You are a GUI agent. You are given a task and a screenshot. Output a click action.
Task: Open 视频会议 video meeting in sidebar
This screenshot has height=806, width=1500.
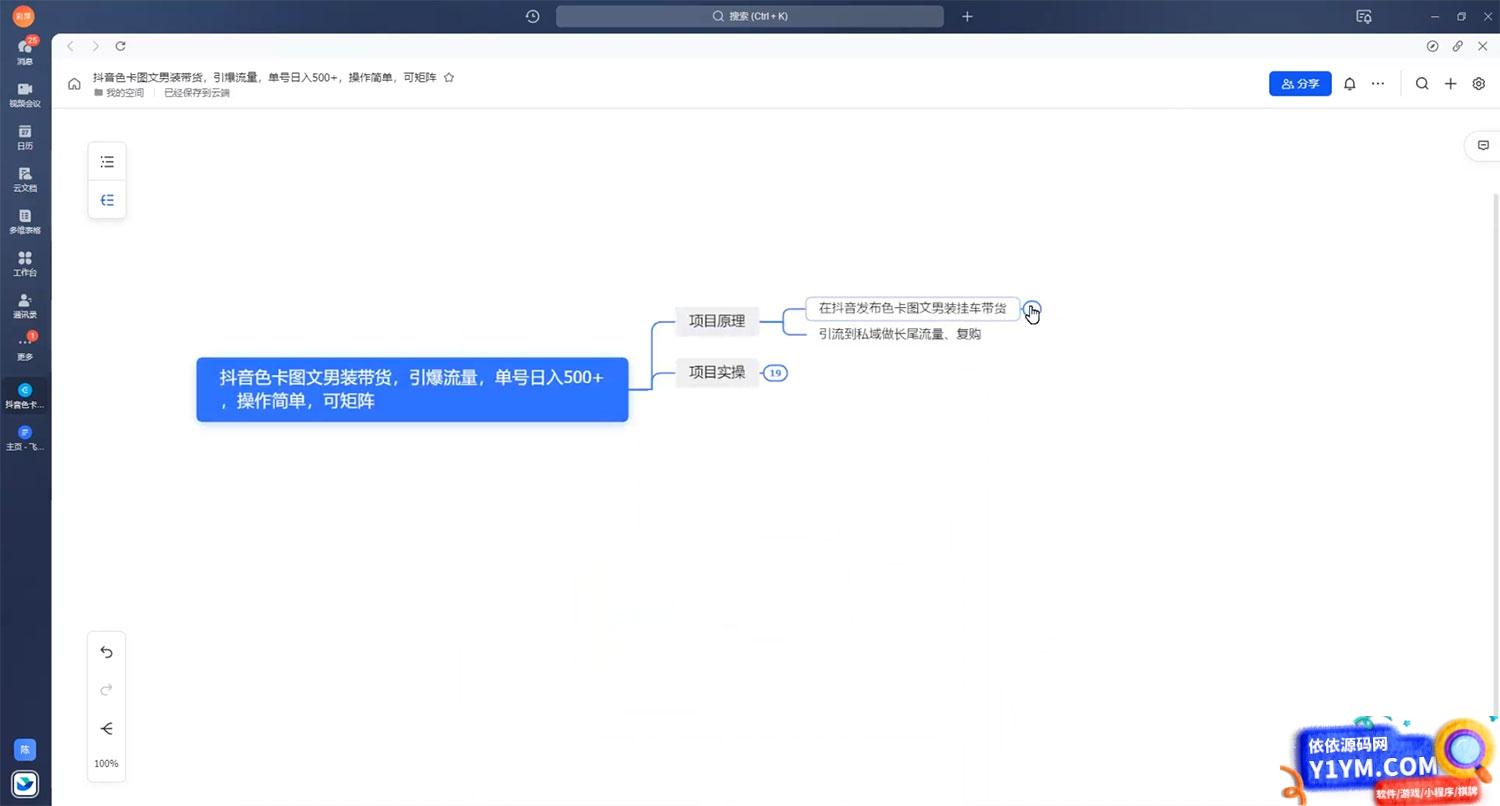[x=25, y=95]
